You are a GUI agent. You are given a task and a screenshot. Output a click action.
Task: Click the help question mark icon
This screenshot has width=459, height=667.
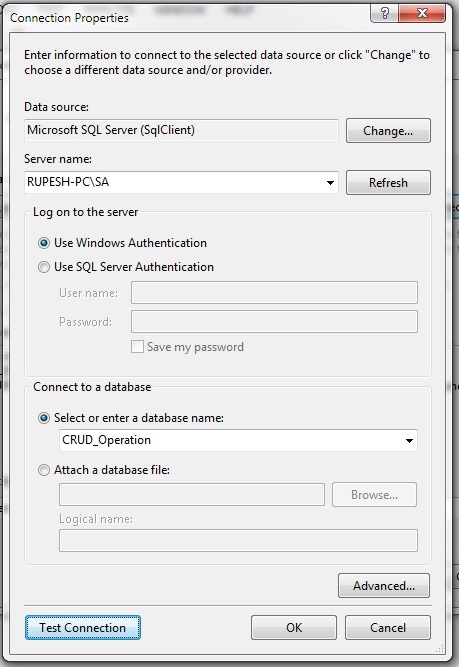pyautogui.click(x=385, y=14)
